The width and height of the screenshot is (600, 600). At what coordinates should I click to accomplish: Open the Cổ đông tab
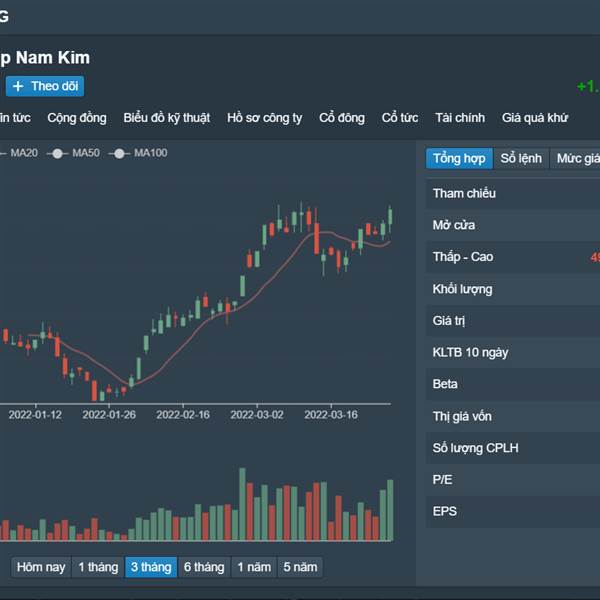(342, 118)
